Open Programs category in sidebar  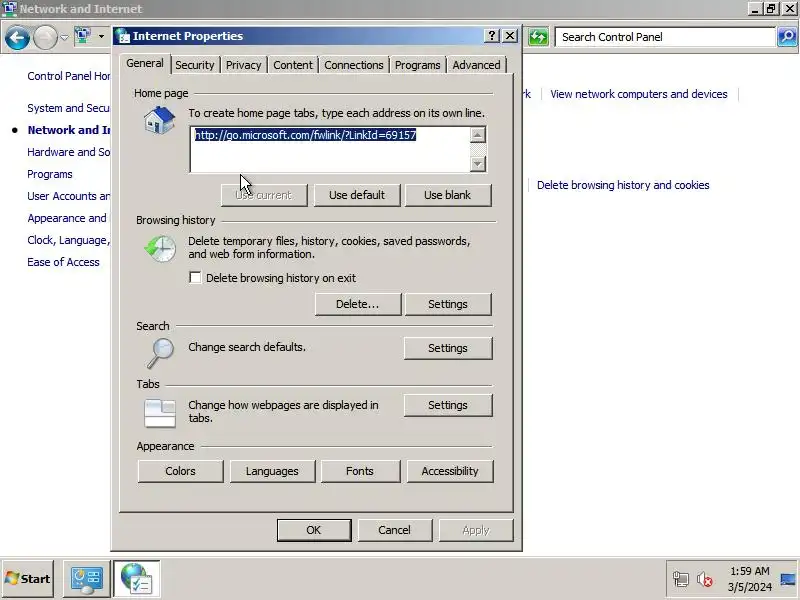[x=50, y=174]
